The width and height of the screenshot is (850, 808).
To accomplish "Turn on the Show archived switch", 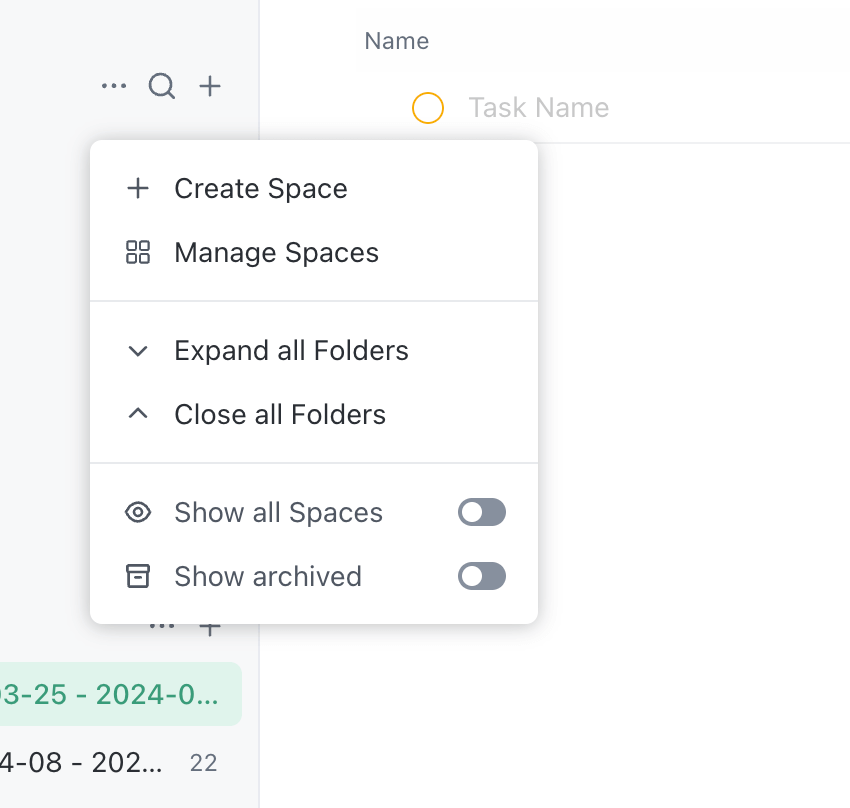I will tap(482, 576).
